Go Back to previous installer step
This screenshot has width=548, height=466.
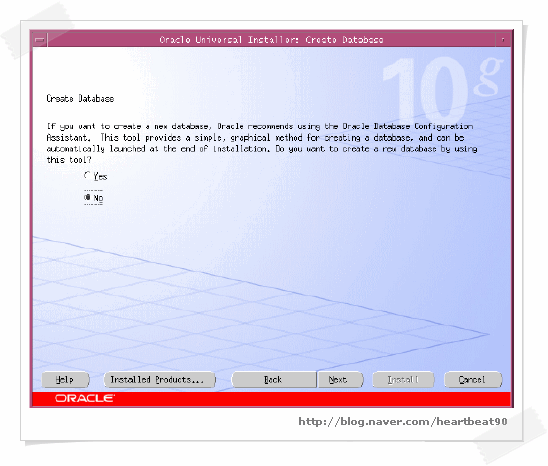274,380
